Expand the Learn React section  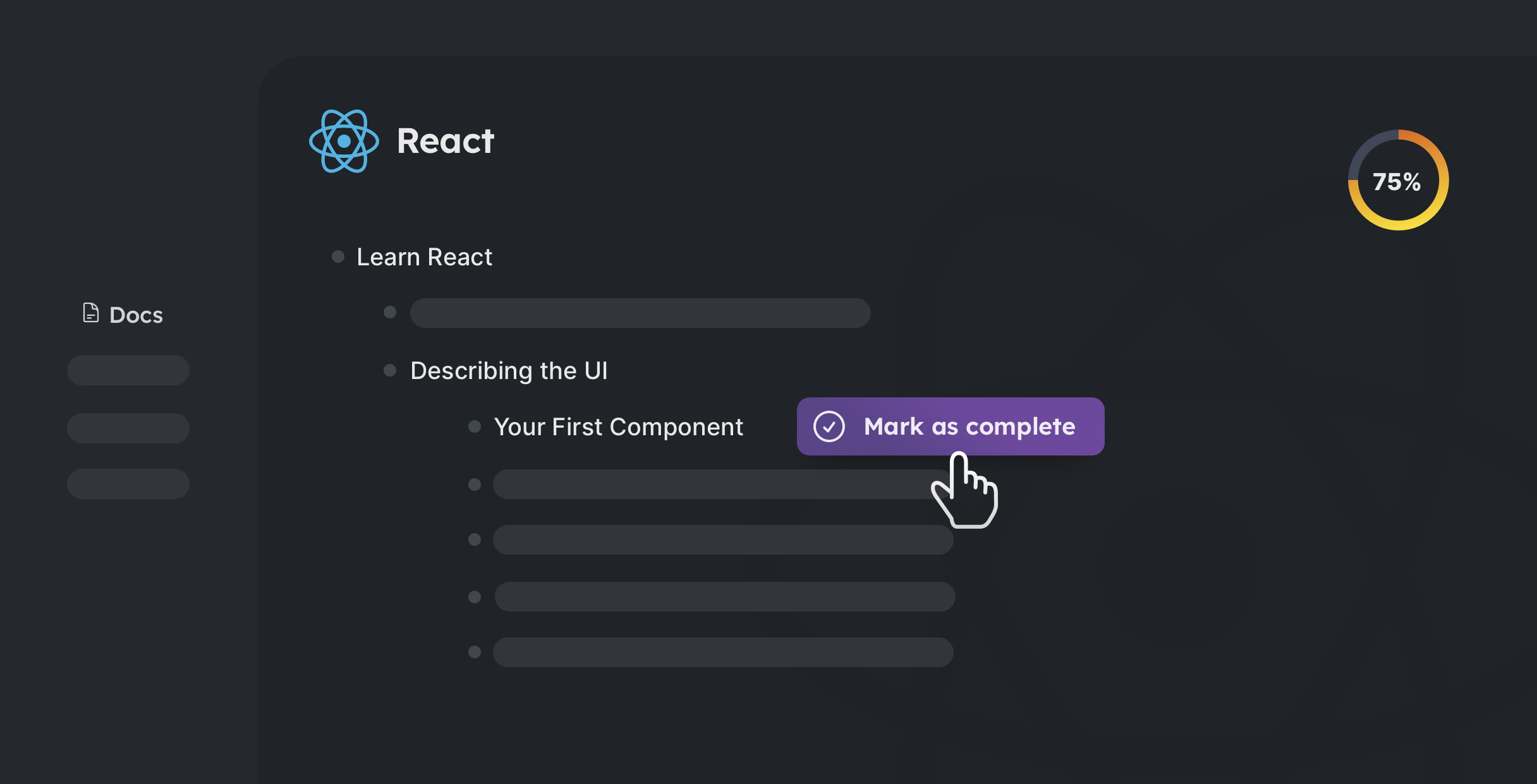pyautogui.click(x=424, y=257)
